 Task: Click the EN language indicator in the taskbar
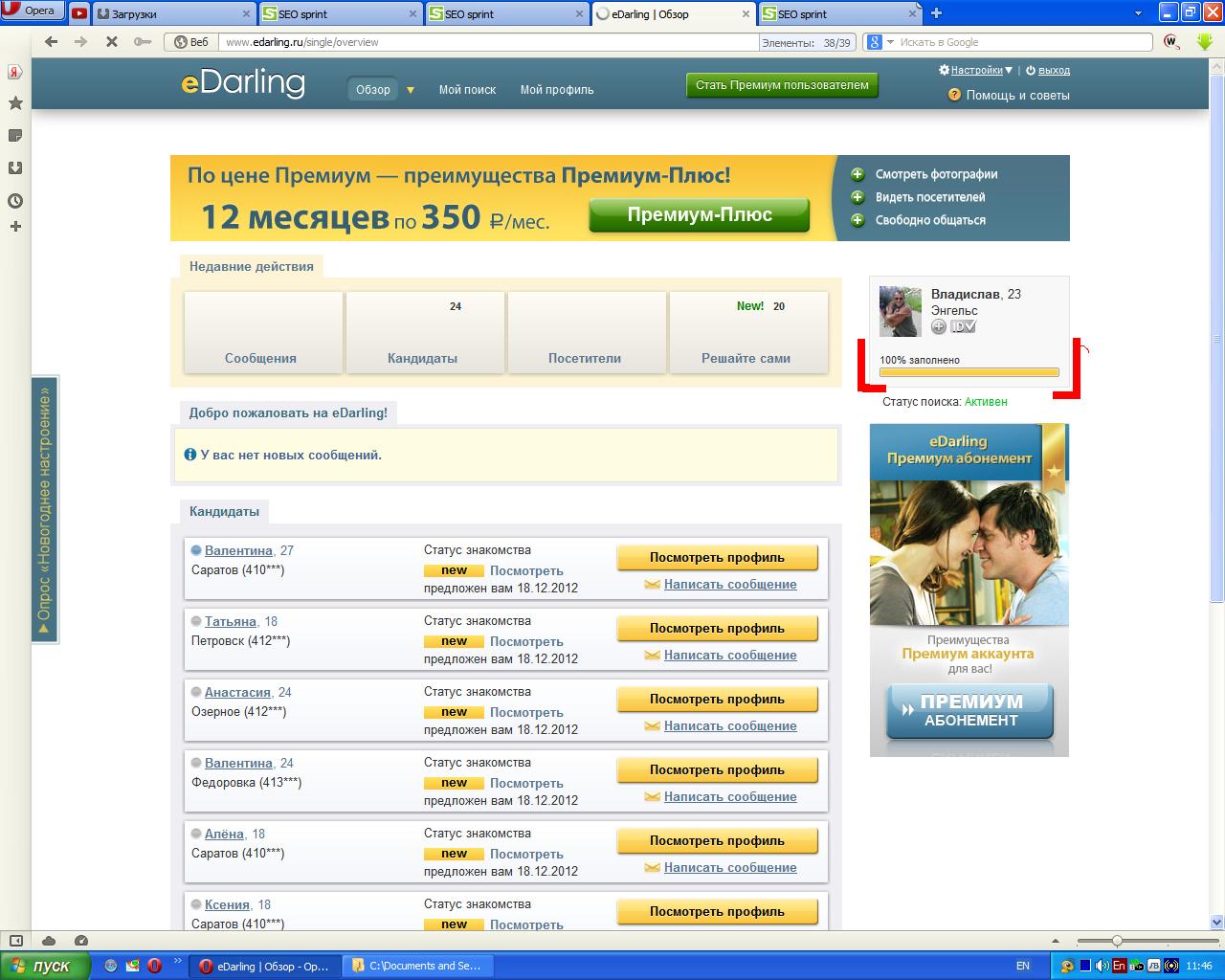tap(1023, 966)
